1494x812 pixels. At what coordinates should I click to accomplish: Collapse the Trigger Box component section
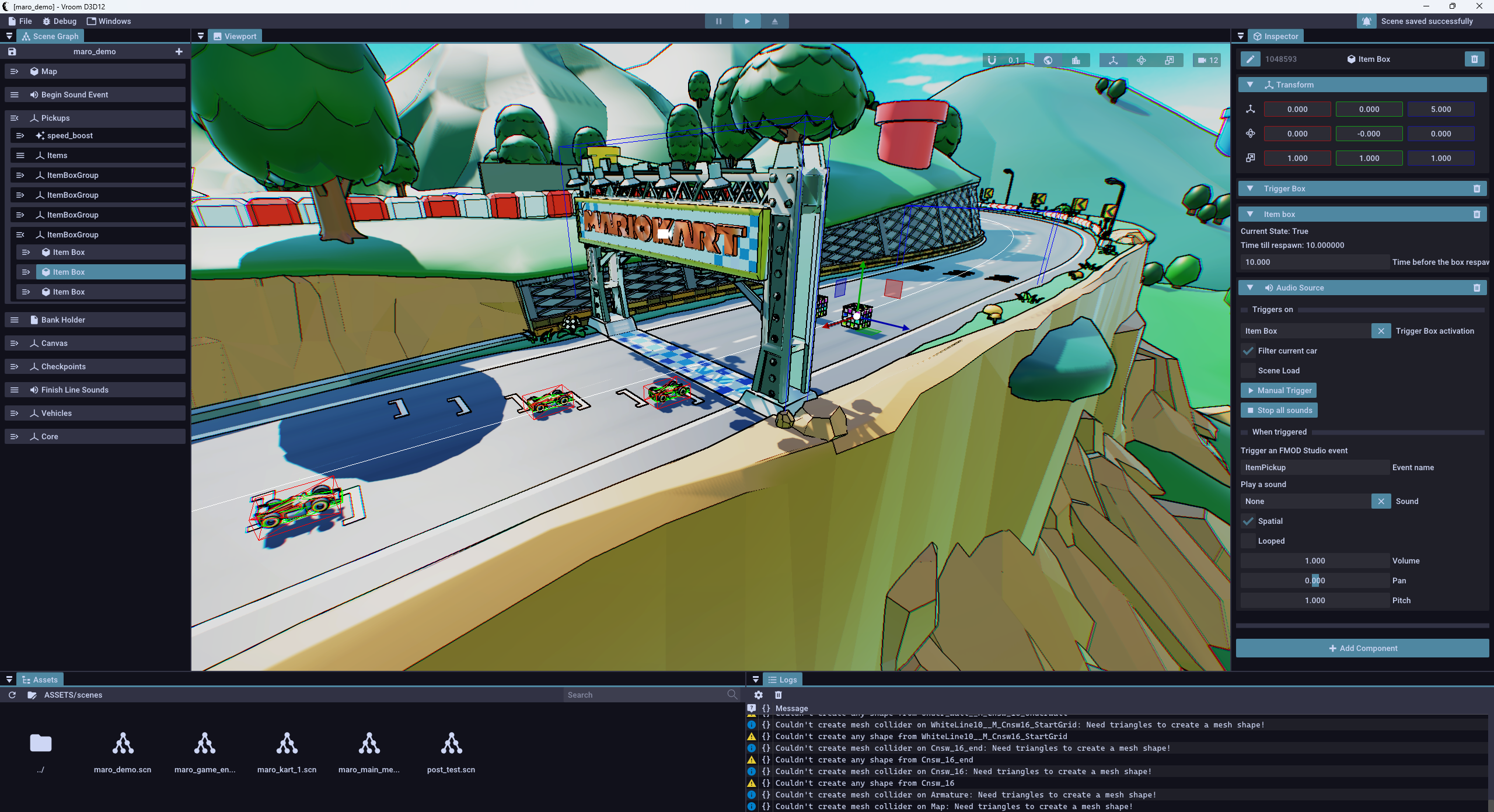click(x=1250, y=188)
